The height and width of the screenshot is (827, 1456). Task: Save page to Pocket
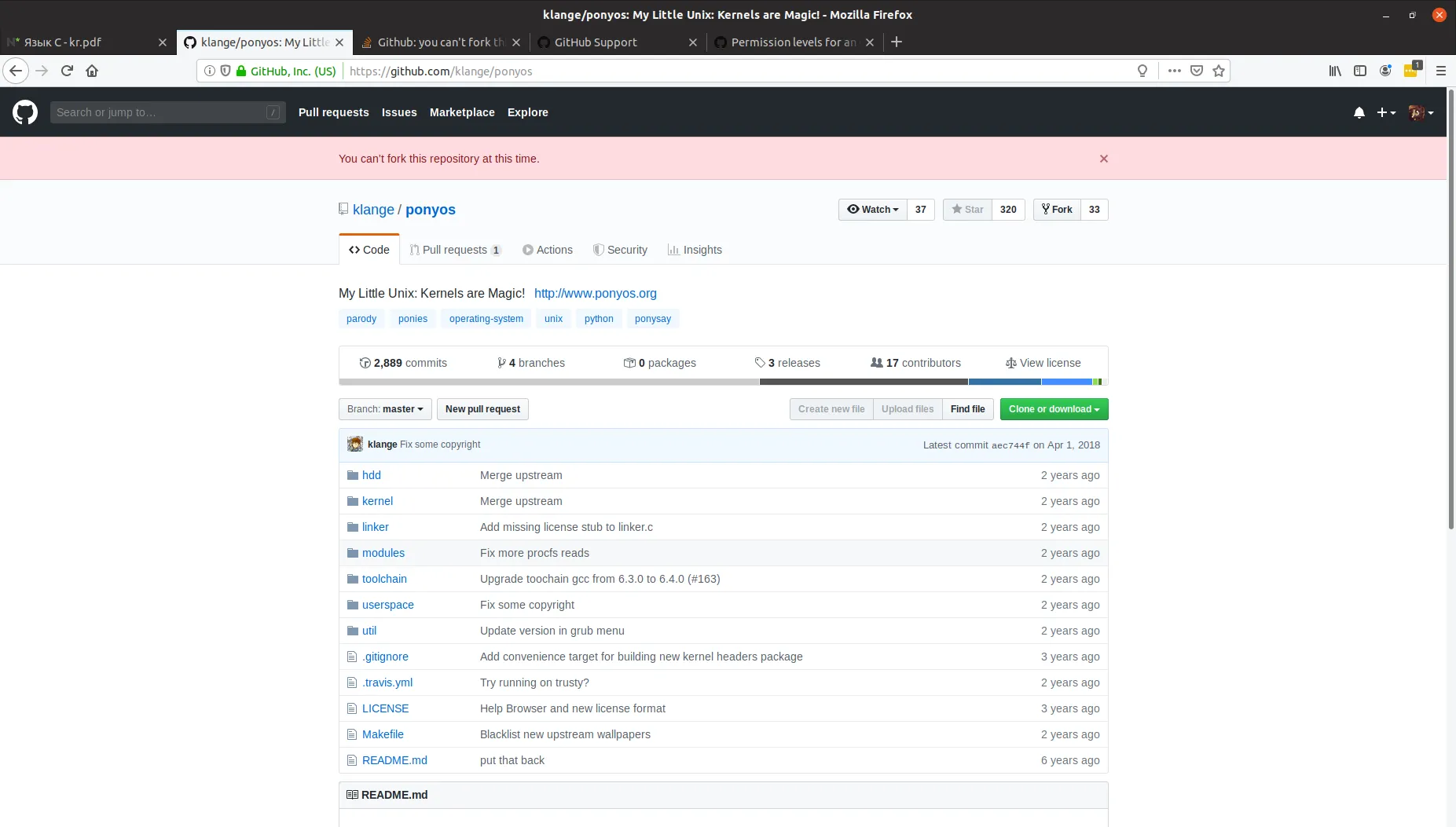(1197, 71)
